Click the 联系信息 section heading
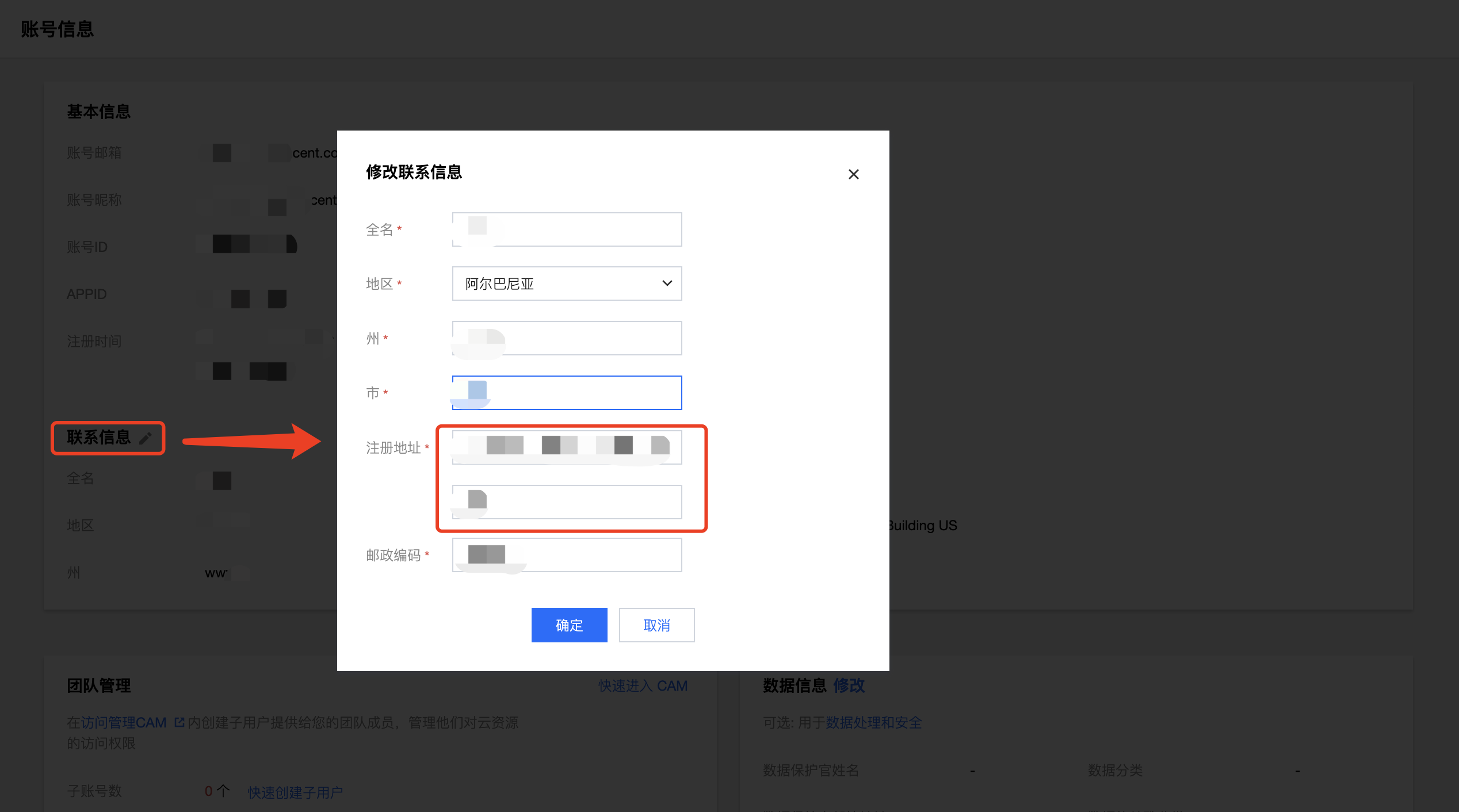Screen dimensions: 1459x812 (99, 438)
